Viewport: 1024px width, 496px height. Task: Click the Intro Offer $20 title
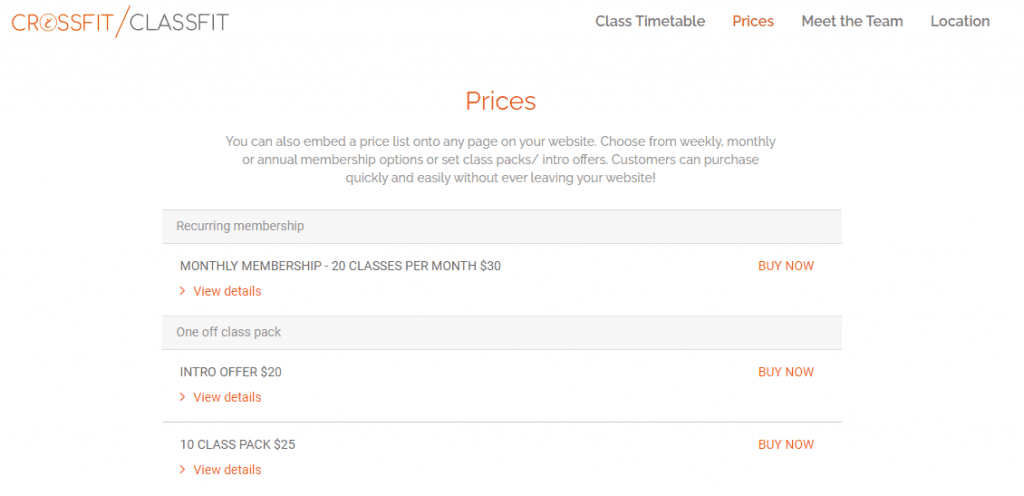(x=231, y=372)
